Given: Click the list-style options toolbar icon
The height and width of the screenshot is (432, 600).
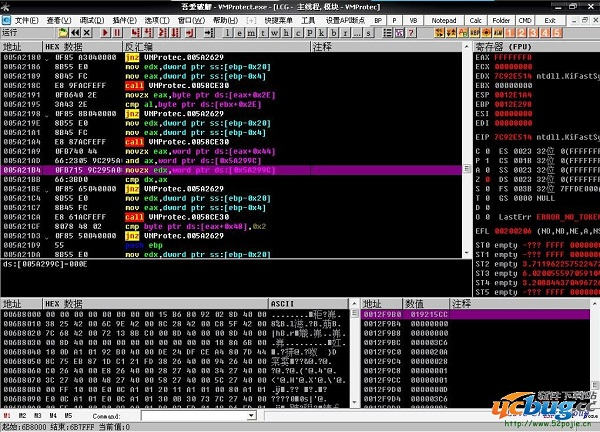Looking at the screenshot, I should (x=388, y=33).
